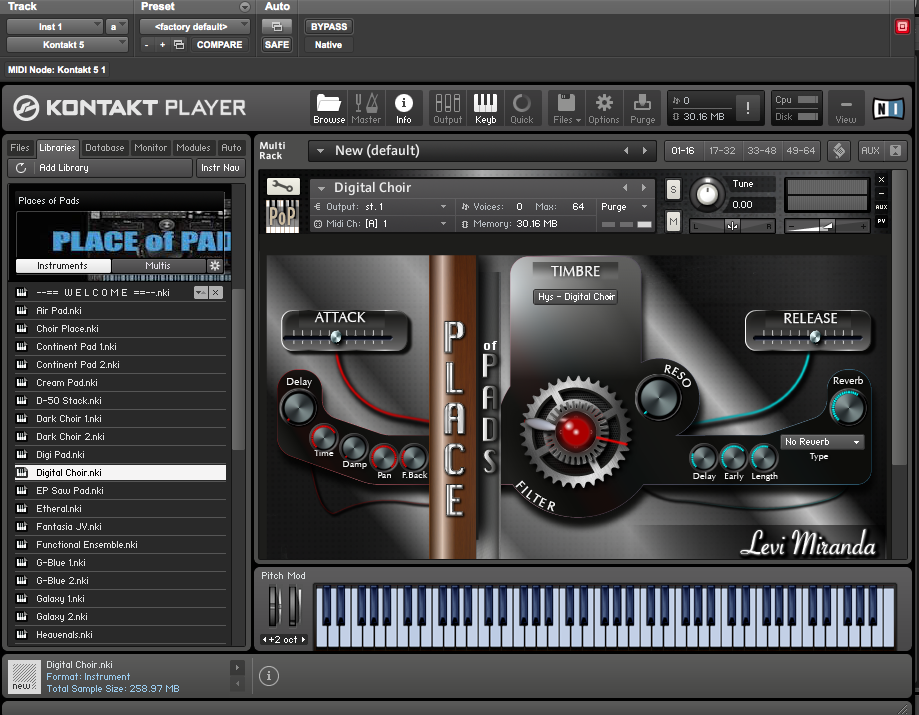The width and height of the screenshot is (919, 715).
Task: Mute the Digital Choir instrument
Action: [x=673, y=222]
